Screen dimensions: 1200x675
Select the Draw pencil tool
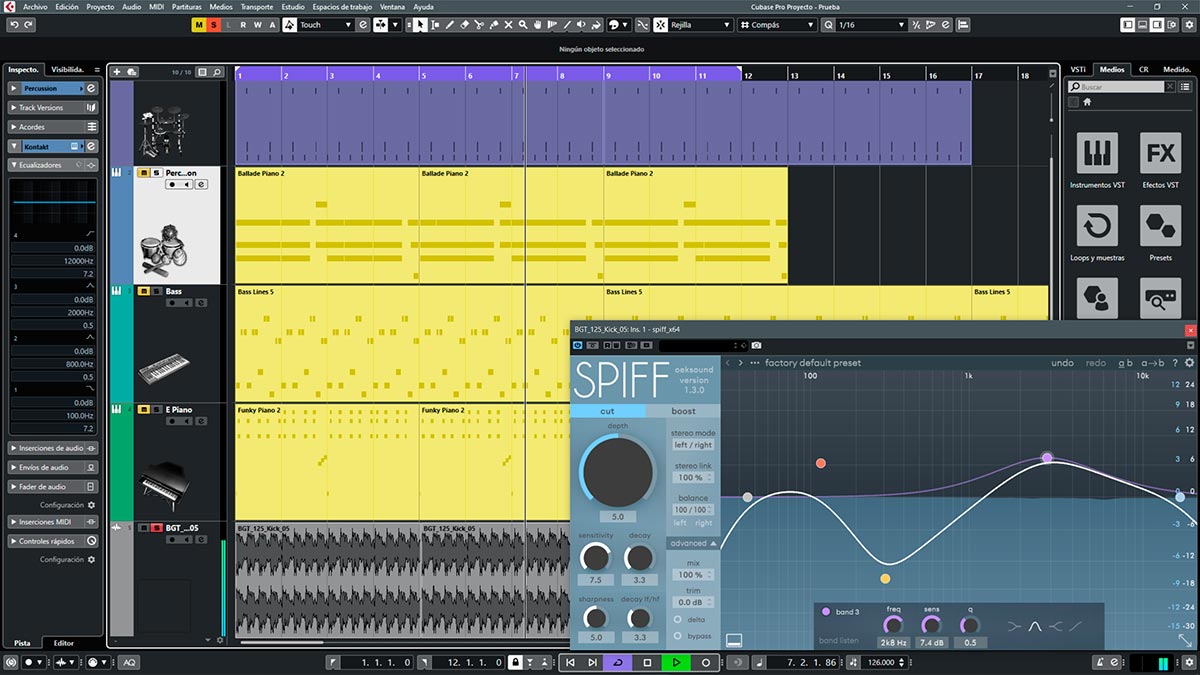tap(449, 24)
